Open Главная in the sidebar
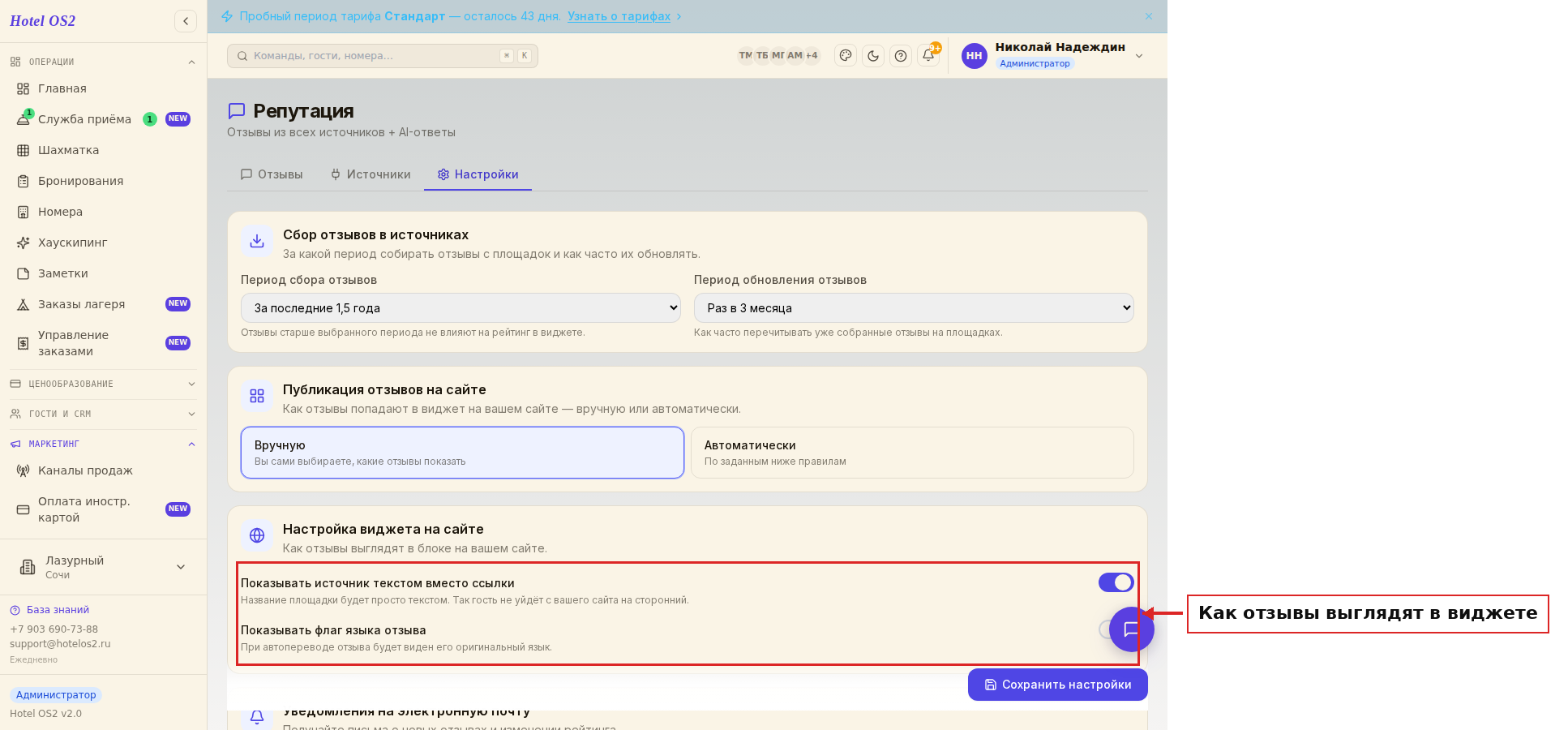This screenshot has width=1568, height=730. pyautogui.click(x=103, y=88)
